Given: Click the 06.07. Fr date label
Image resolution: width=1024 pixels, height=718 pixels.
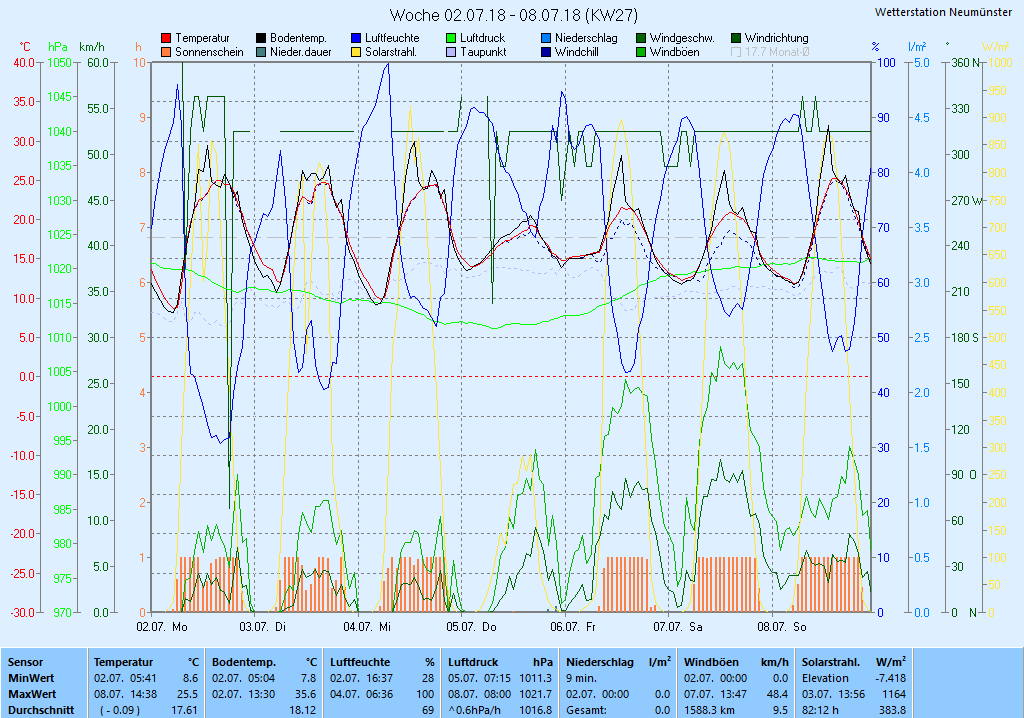Looking at the screenshot, I should 573,627.
